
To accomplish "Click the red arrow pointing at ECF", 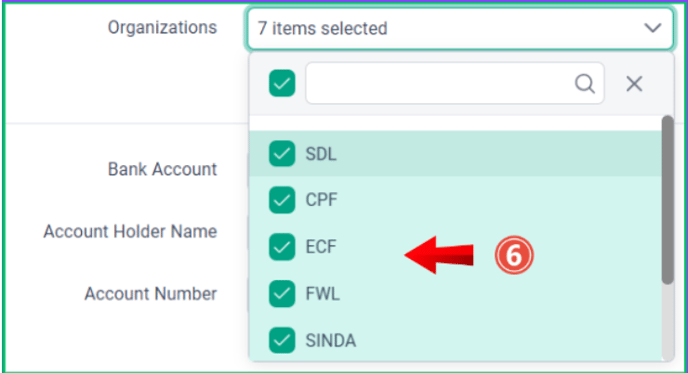I will pyautogui.click(x=439, y=255).
